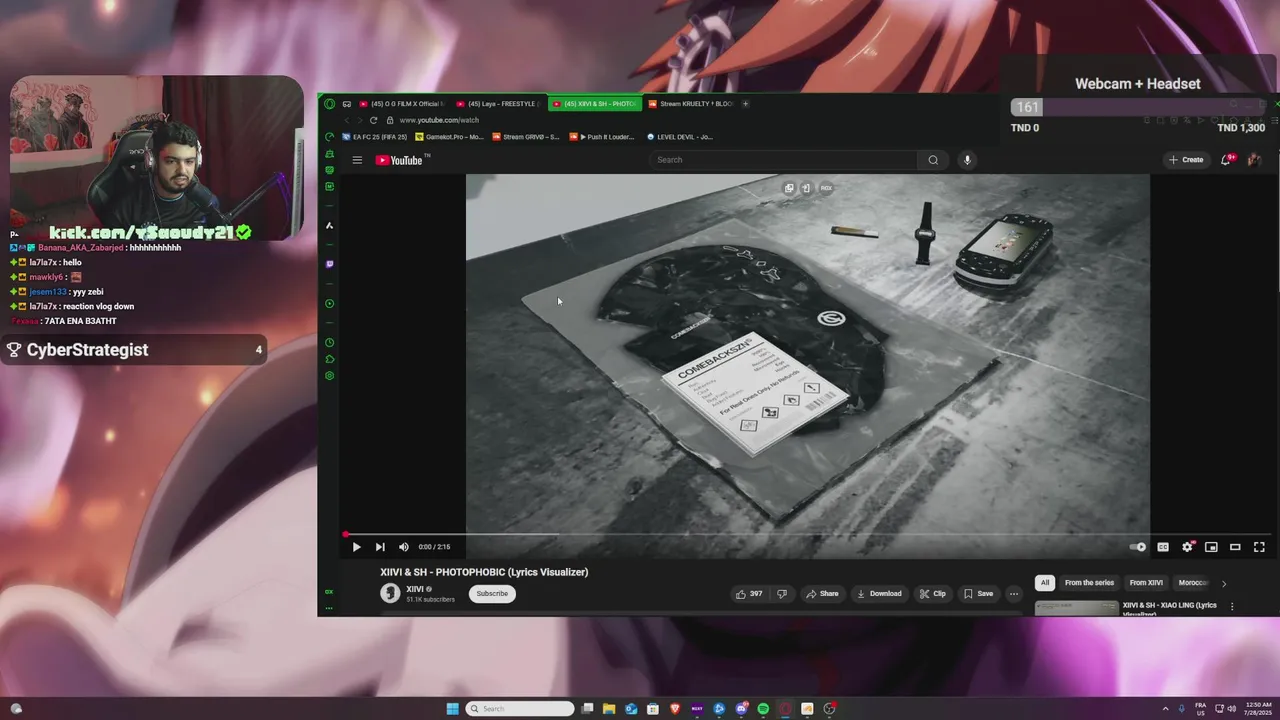The image size is (1280, 720).
Task: Mute the YouTube player volume
Action: tap(404, 547)
